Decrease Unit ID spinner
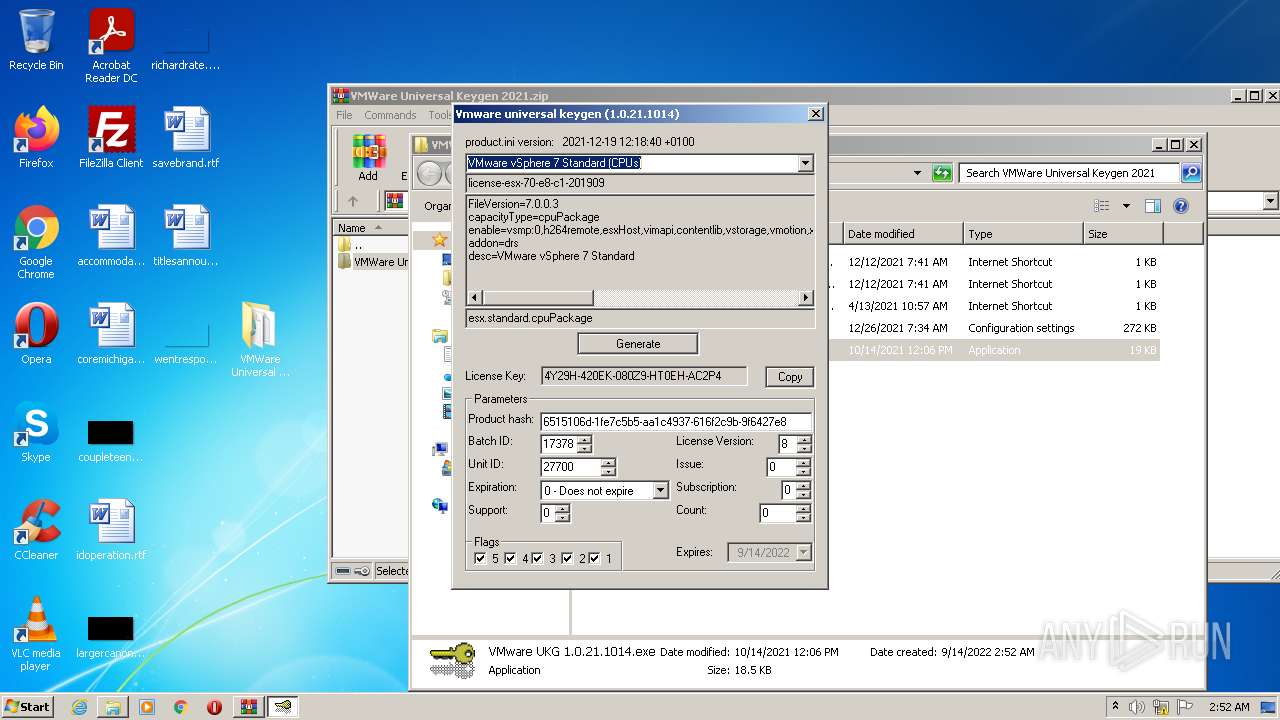1280x720 pixels. click(x=608, y=471)
